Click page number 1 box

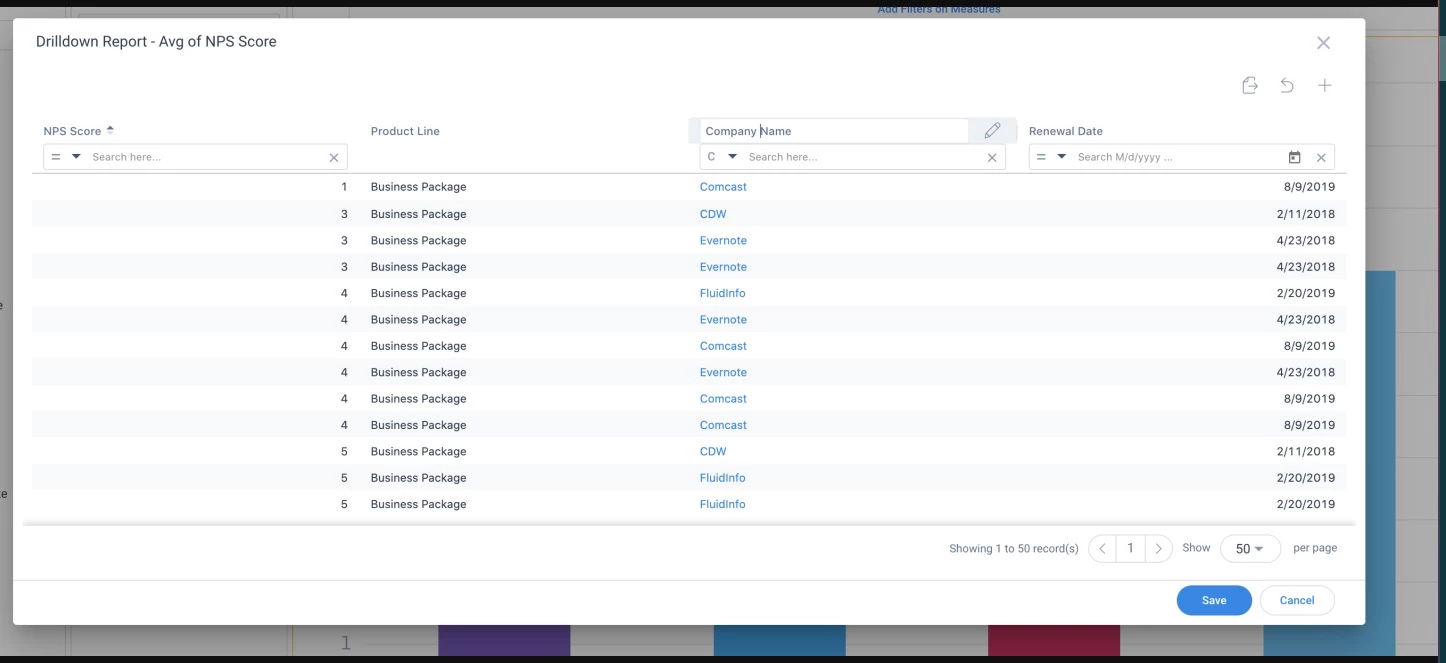(1130, 549)
